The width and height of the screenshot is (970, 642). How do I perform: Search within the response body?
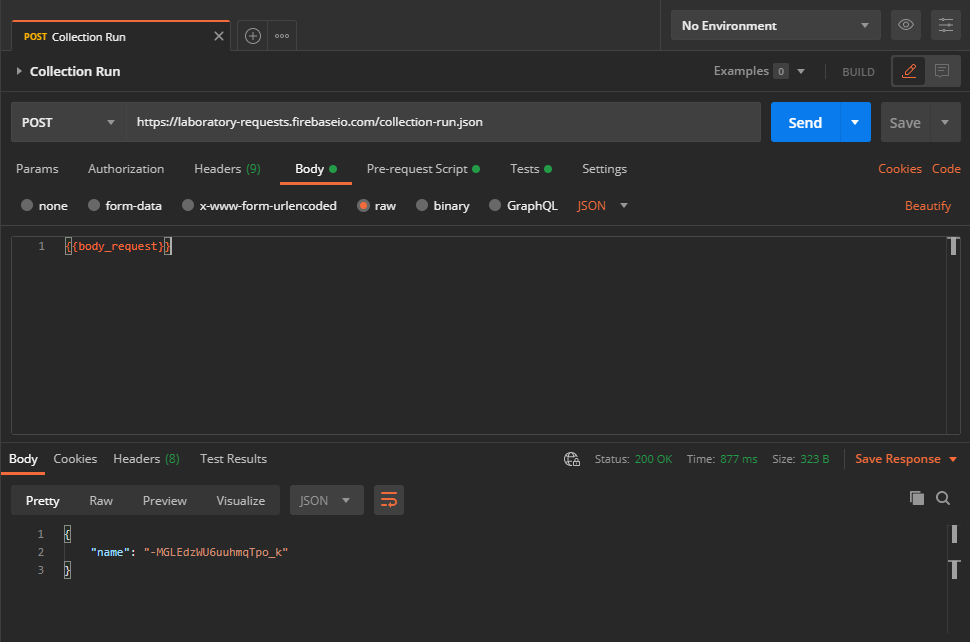[x=943, y=498]
